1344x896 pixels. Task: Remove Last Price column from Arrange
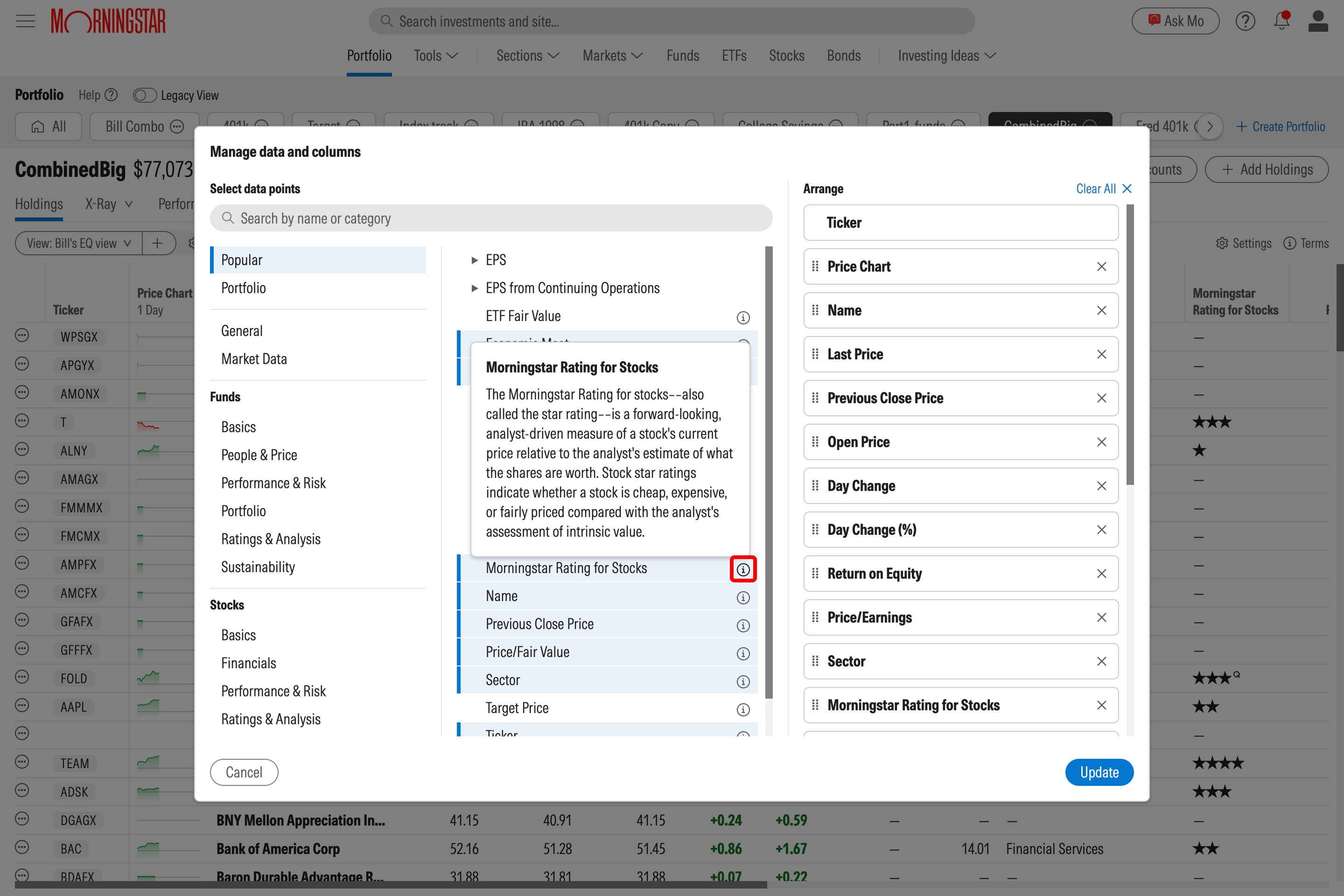pos(1101,354)
